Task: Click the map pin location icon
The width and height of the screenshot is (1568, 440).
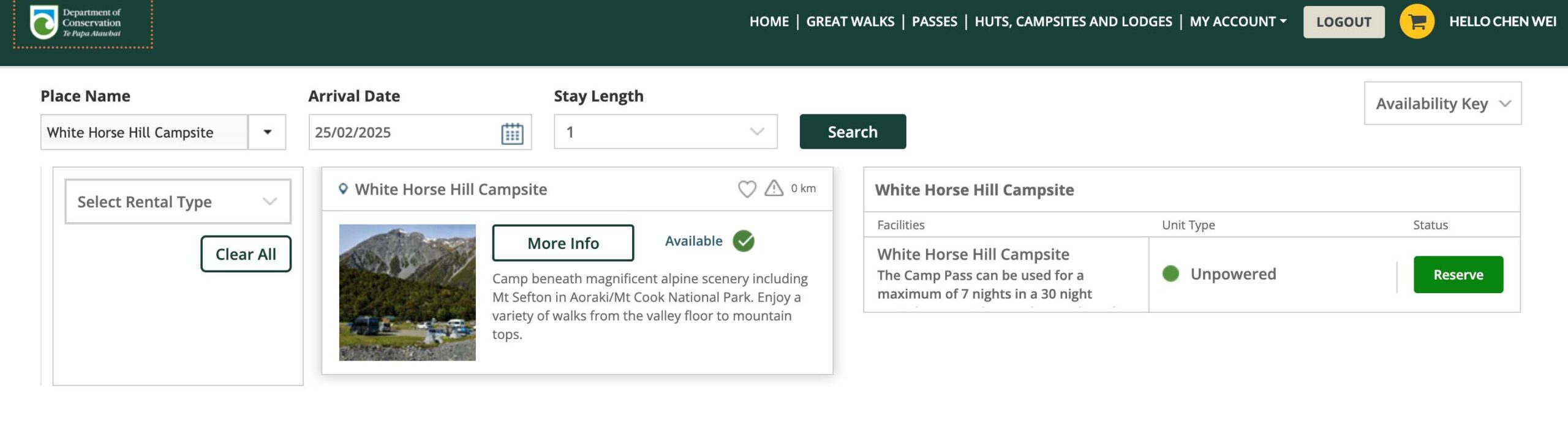Action: tap(344, 189)
